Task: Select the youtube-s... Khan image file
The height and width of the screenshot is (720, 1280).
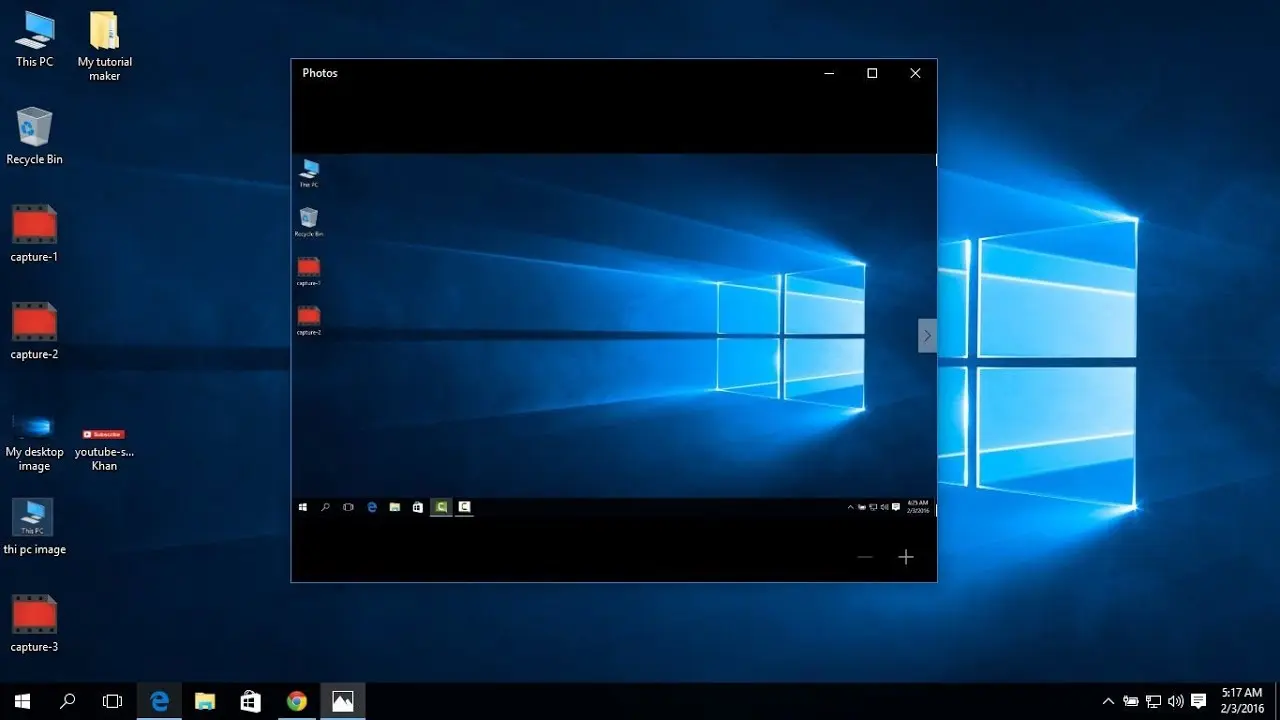Action: [x=104, y=449]
